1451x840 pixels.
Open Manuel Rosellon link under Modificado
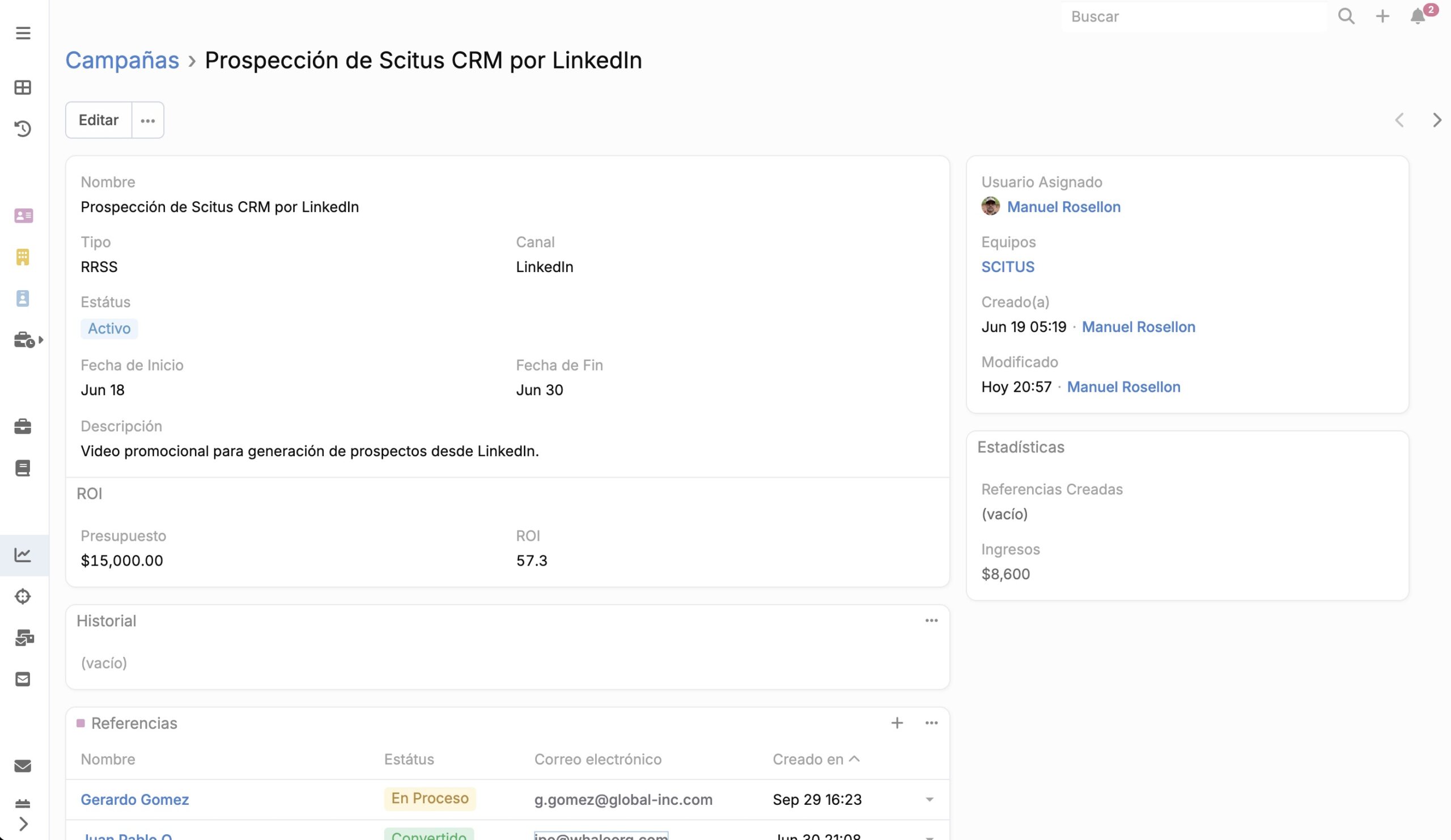tap(1123, 387)
